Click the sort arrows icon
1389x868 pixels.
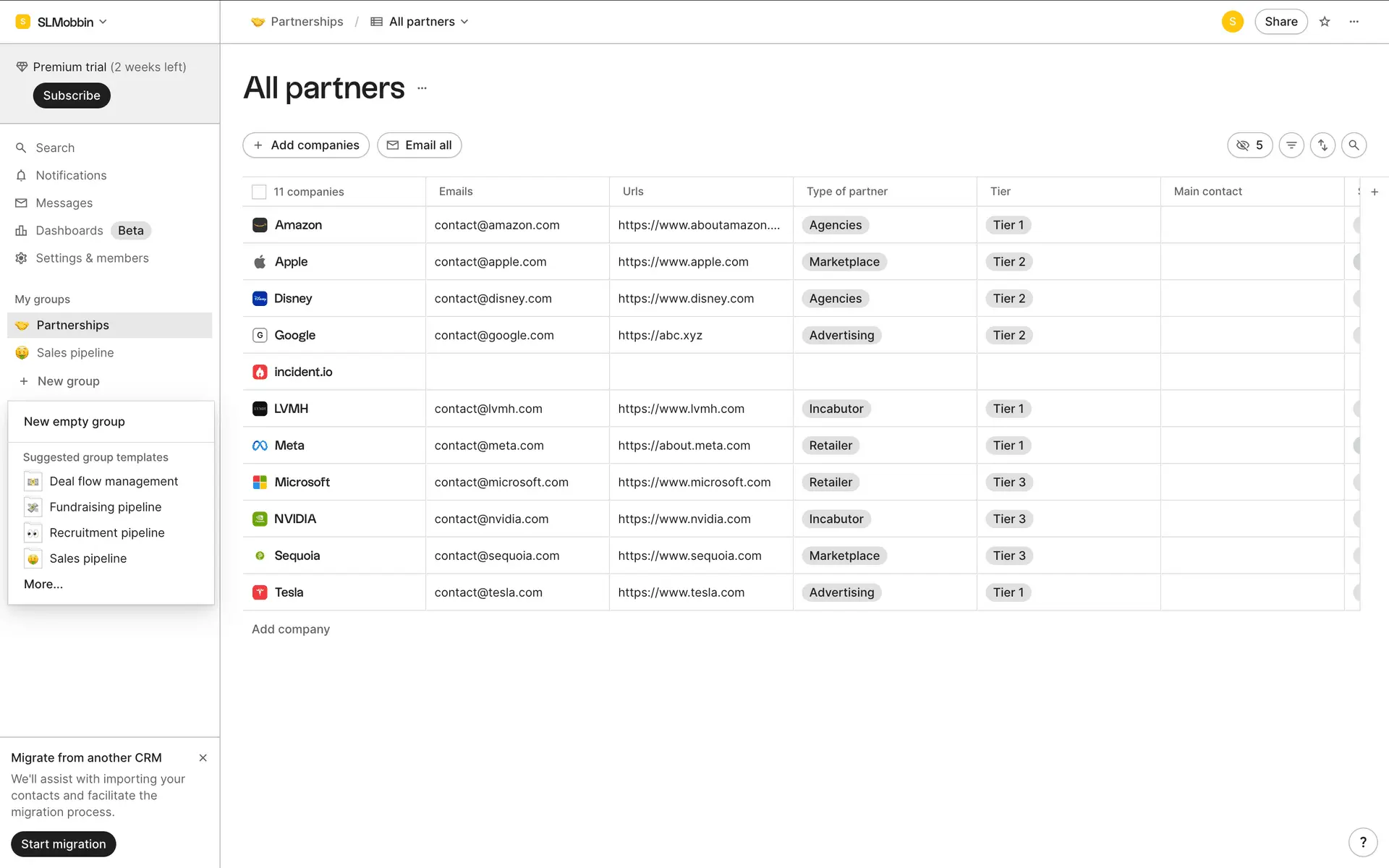tap(1322, 145)
